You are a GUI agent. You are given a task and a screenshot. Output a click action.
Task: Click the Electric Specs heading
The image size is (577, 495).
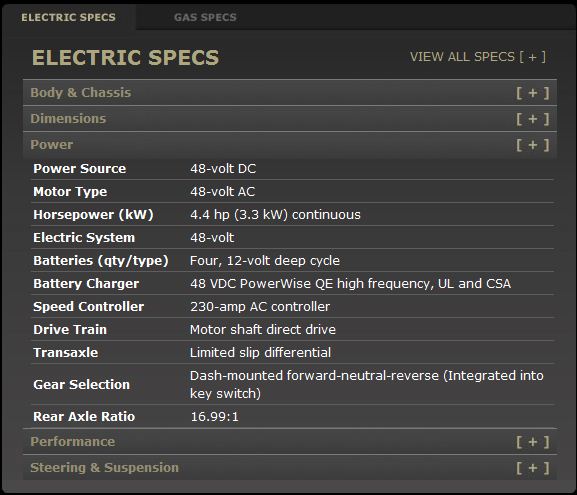(x=125, y=57)
